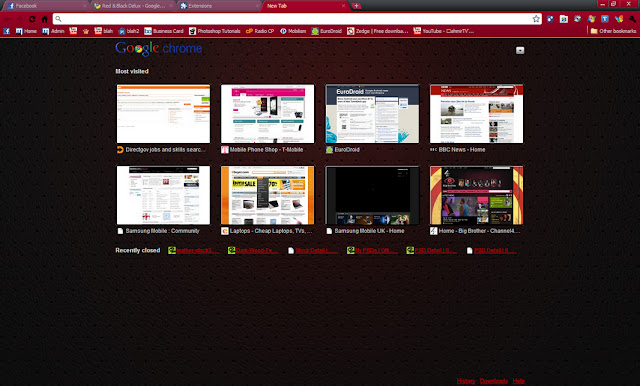Open the crown icon bookmark
Viewport: 640px width, 386px height.
coord(86,31)
